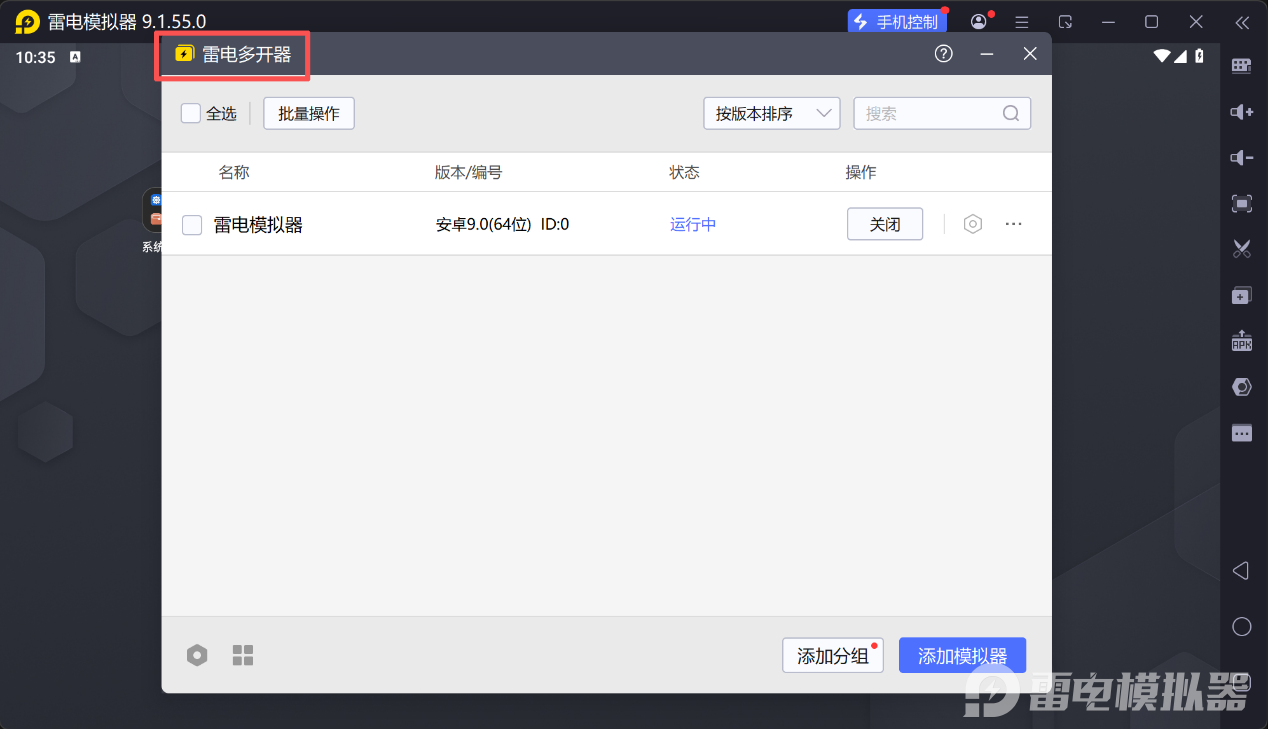Click the scissors screenshot icon
This screenshot has height=729, width=1268.
tap(1241, 249)
